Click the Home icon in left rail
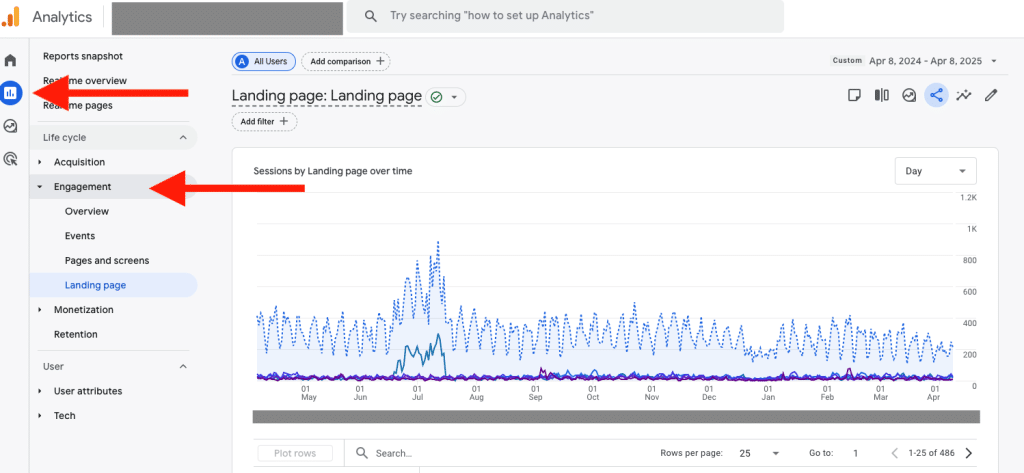Screen dimensions: 1024x473 pyautogui.click(x=11, y=60)
